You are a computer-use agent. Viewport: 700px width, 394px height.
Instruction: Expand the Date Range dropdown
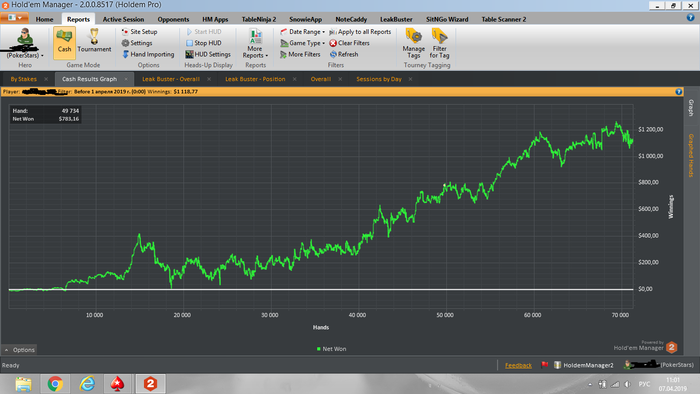pyautogui.click(x=303, y=32)
